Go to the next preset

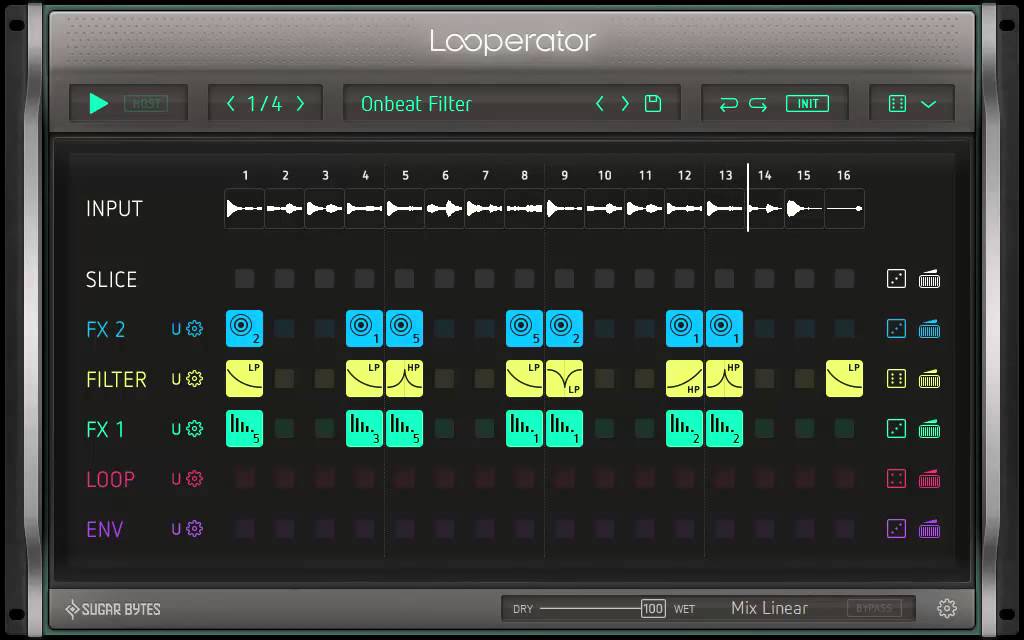tap(625, 103)
